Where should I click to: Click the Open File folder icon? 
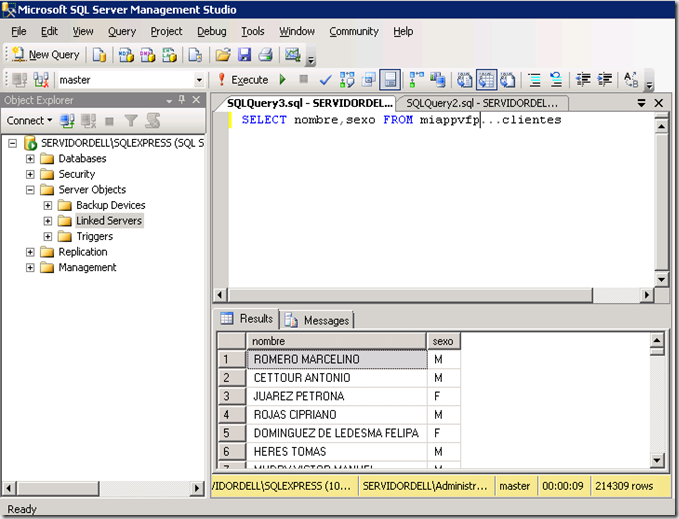point(223,55)
